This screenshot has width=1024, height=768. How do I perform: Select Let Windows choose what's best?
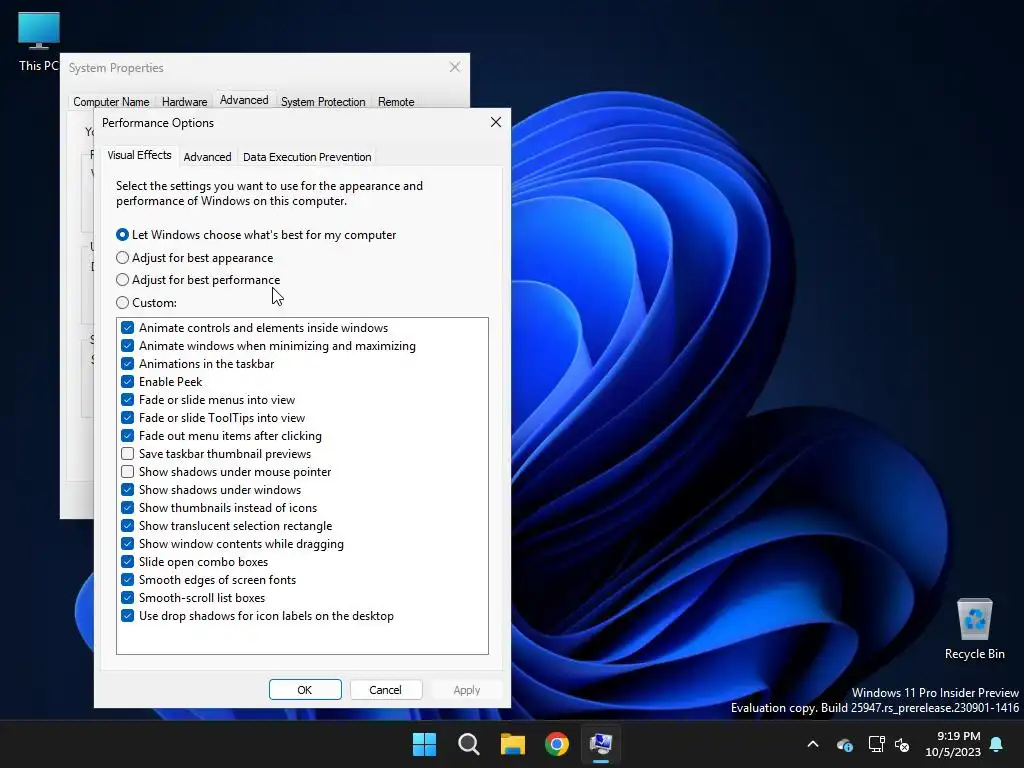[256, 234]
